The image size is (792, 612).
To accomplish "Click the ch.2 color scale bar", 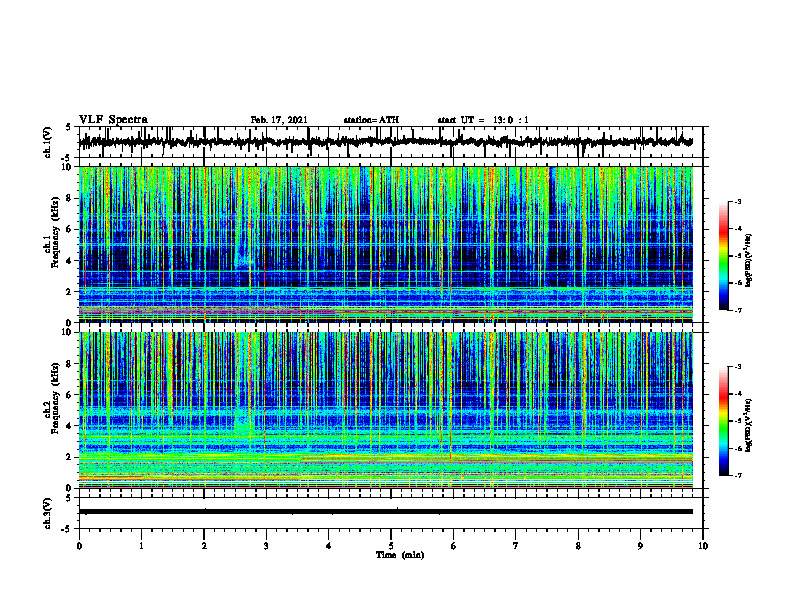I will (x=723, y=421).
